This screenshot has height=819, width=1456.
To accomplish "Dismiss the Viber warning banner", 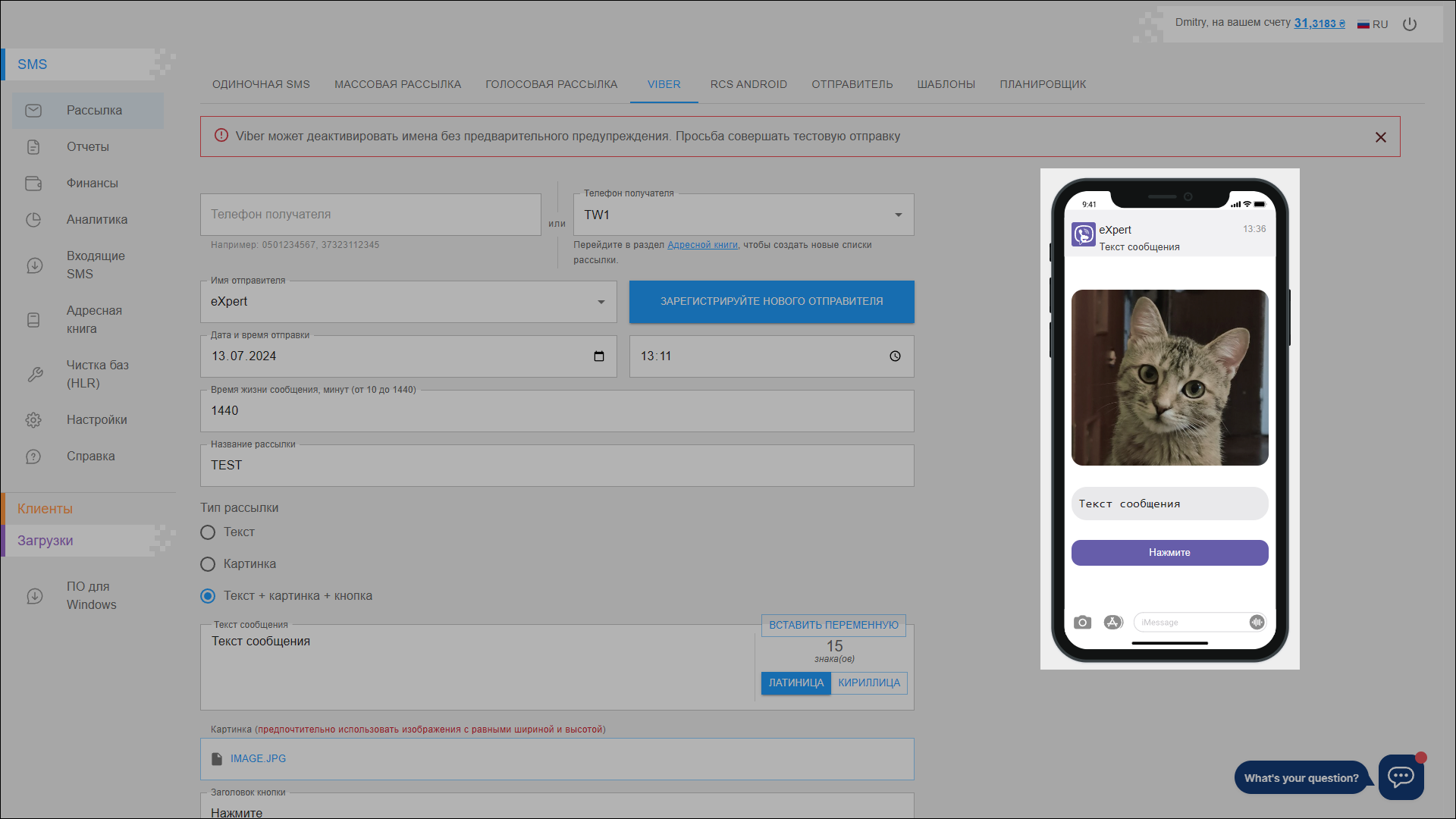I will pos(1380,137).
